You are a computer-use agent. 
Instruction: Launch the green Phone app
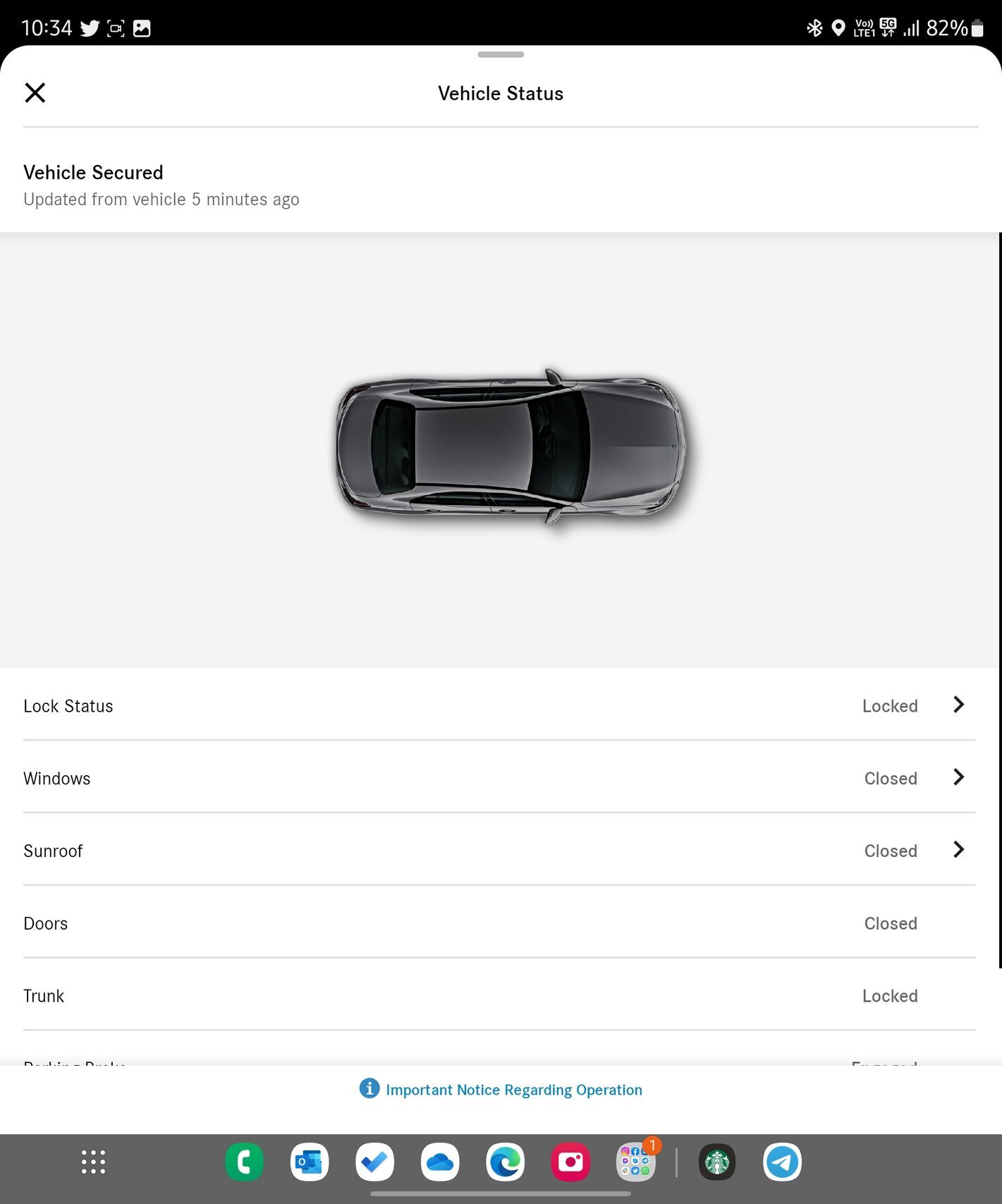244,1162
